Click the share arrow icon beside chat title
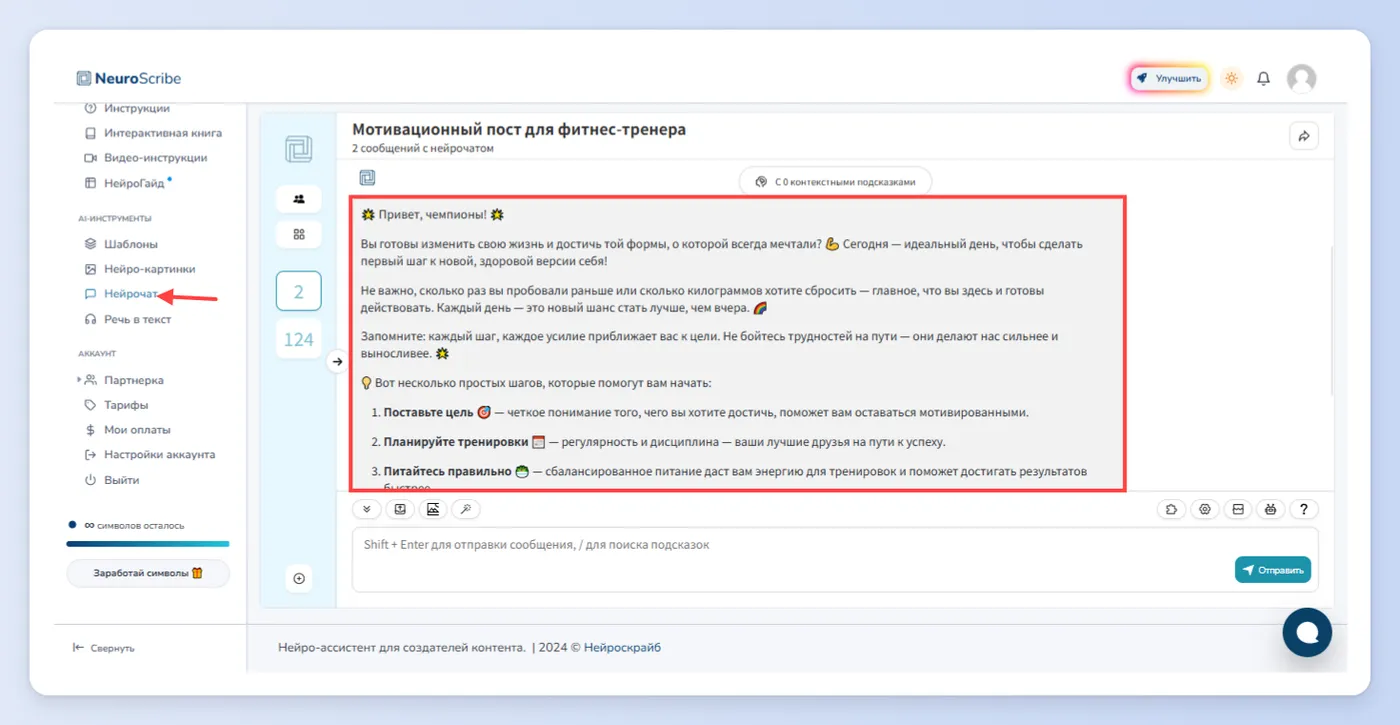Image resolution: width=1400 pixels, height=725 pixels. point(1304,136)
